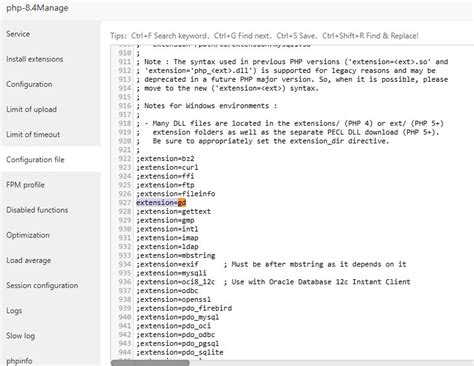
Task: Click line number 922 in gutter
Action: point(125,159)
